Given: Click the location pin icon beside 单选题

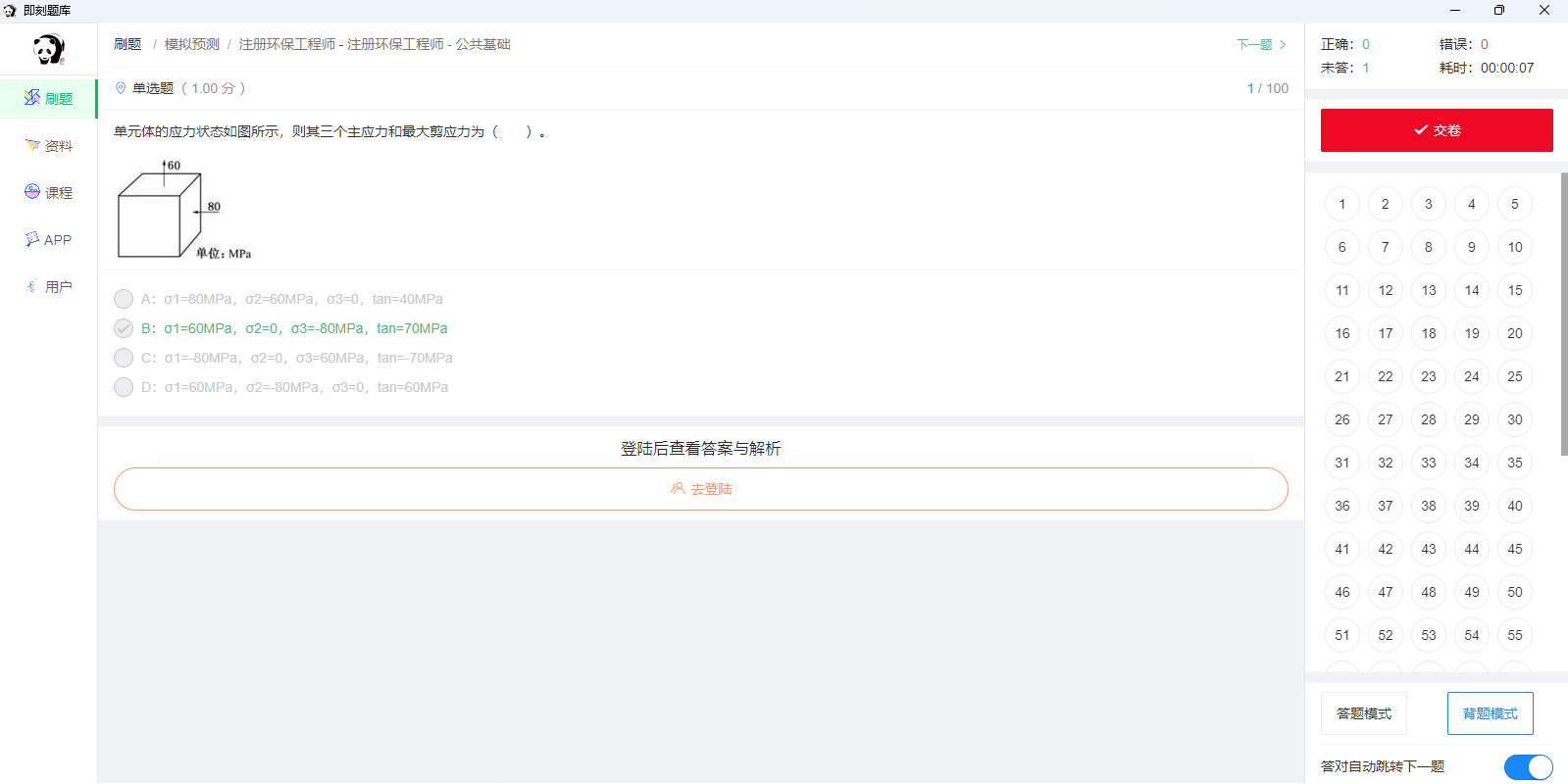Looking at the screenshot, I should pos(121,88).
